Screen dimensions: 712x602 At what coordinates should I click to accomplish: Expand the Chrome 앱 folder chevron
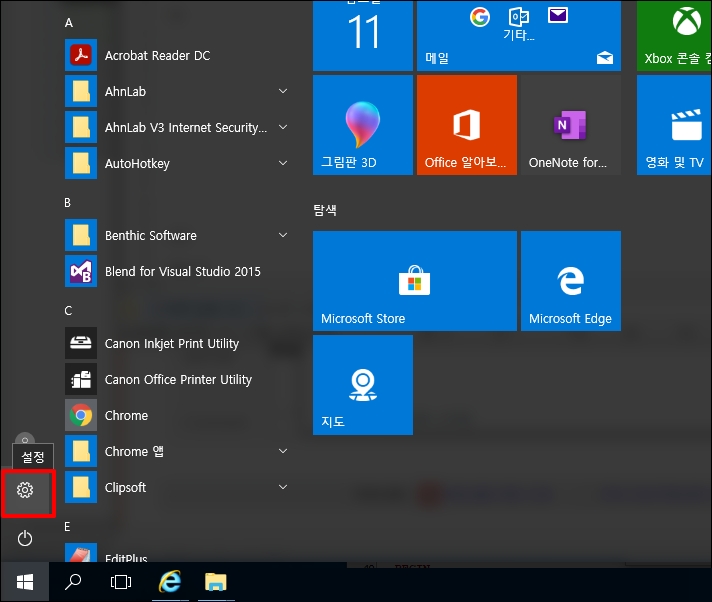click(283, 451)
